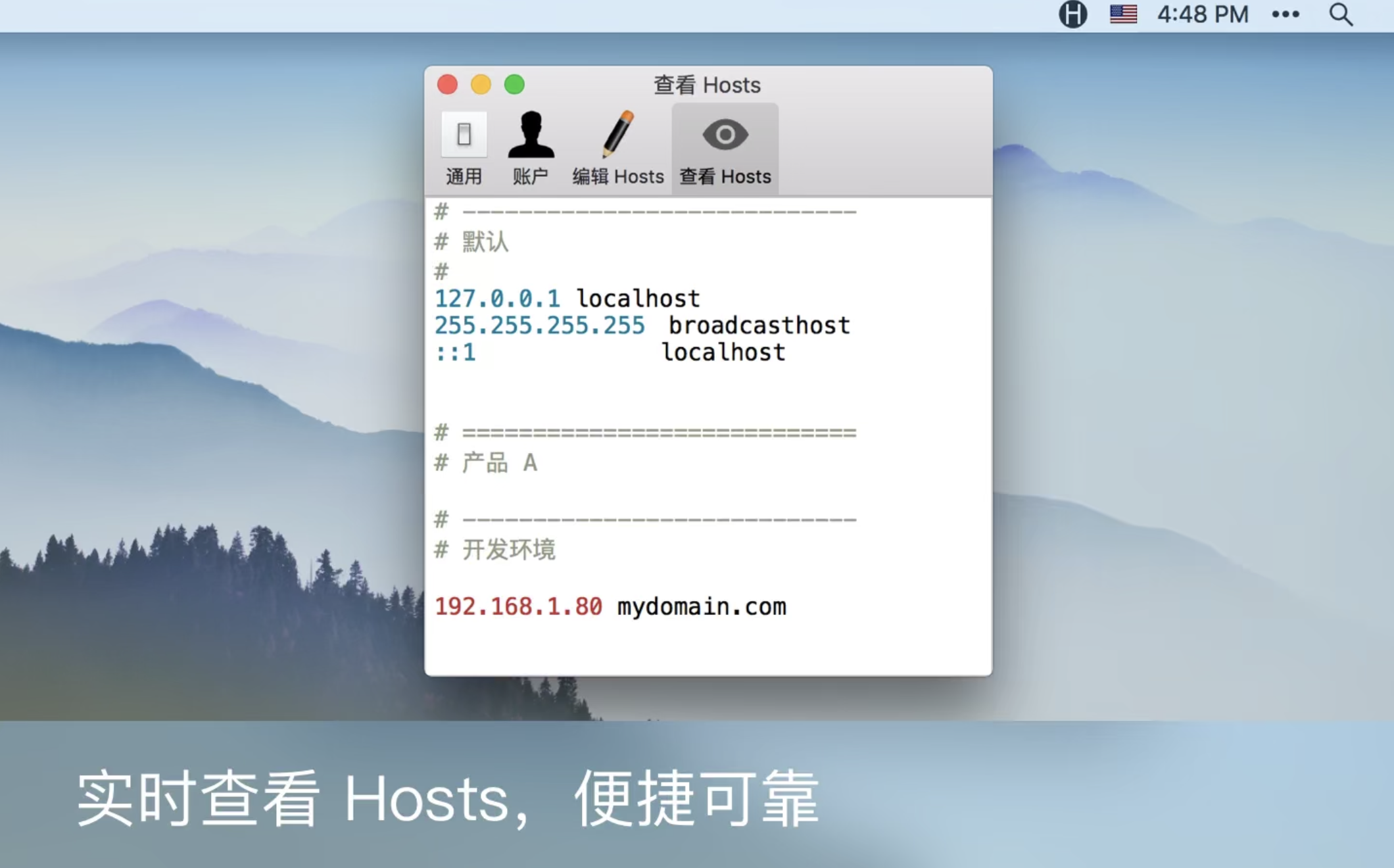The image size is (1394, 868).
Task: Open the US flag input source menu
Action: pyautogui.click(x=1123, y=14)
